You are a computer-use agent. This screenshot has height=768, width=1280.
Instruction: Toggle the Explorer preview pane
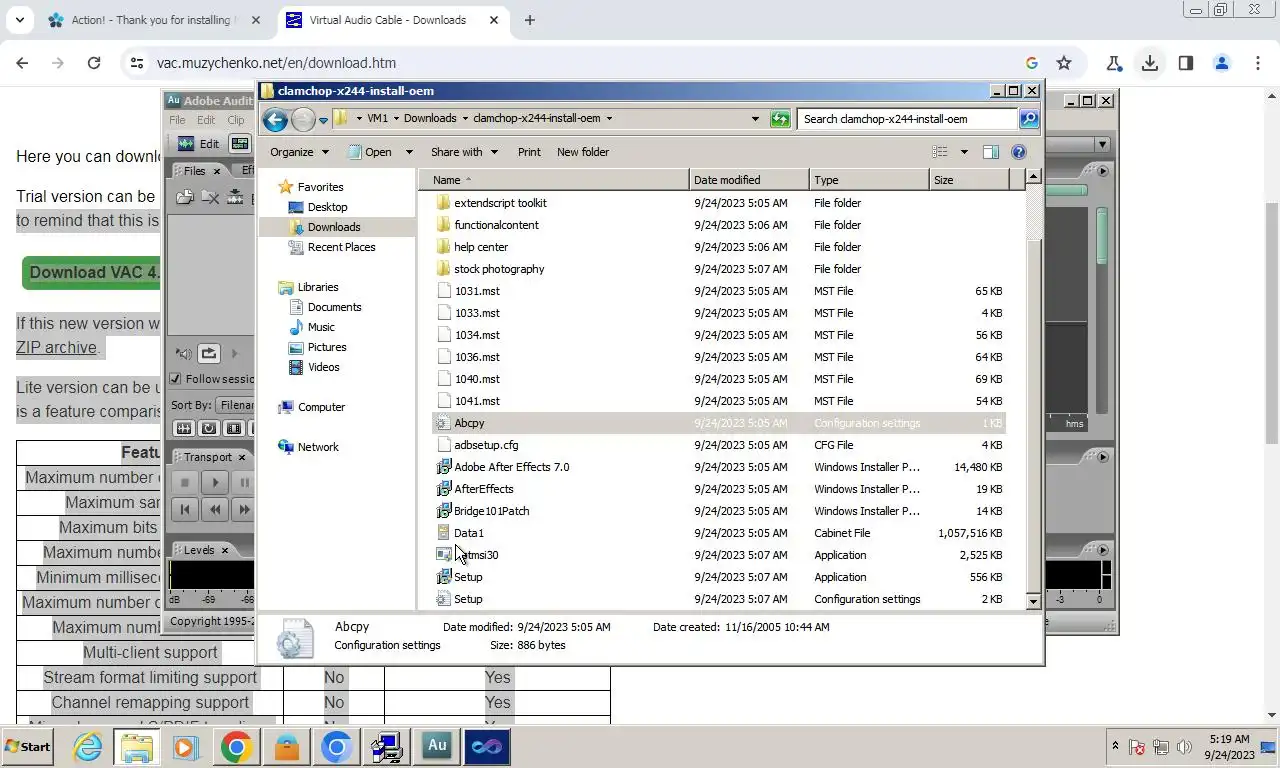(x=991, y=152)
